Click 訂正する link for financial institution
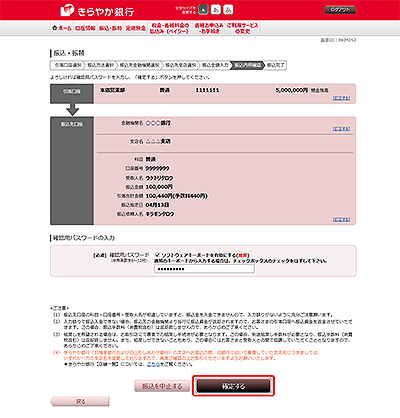The image size is (400, 418). point(341,129)
